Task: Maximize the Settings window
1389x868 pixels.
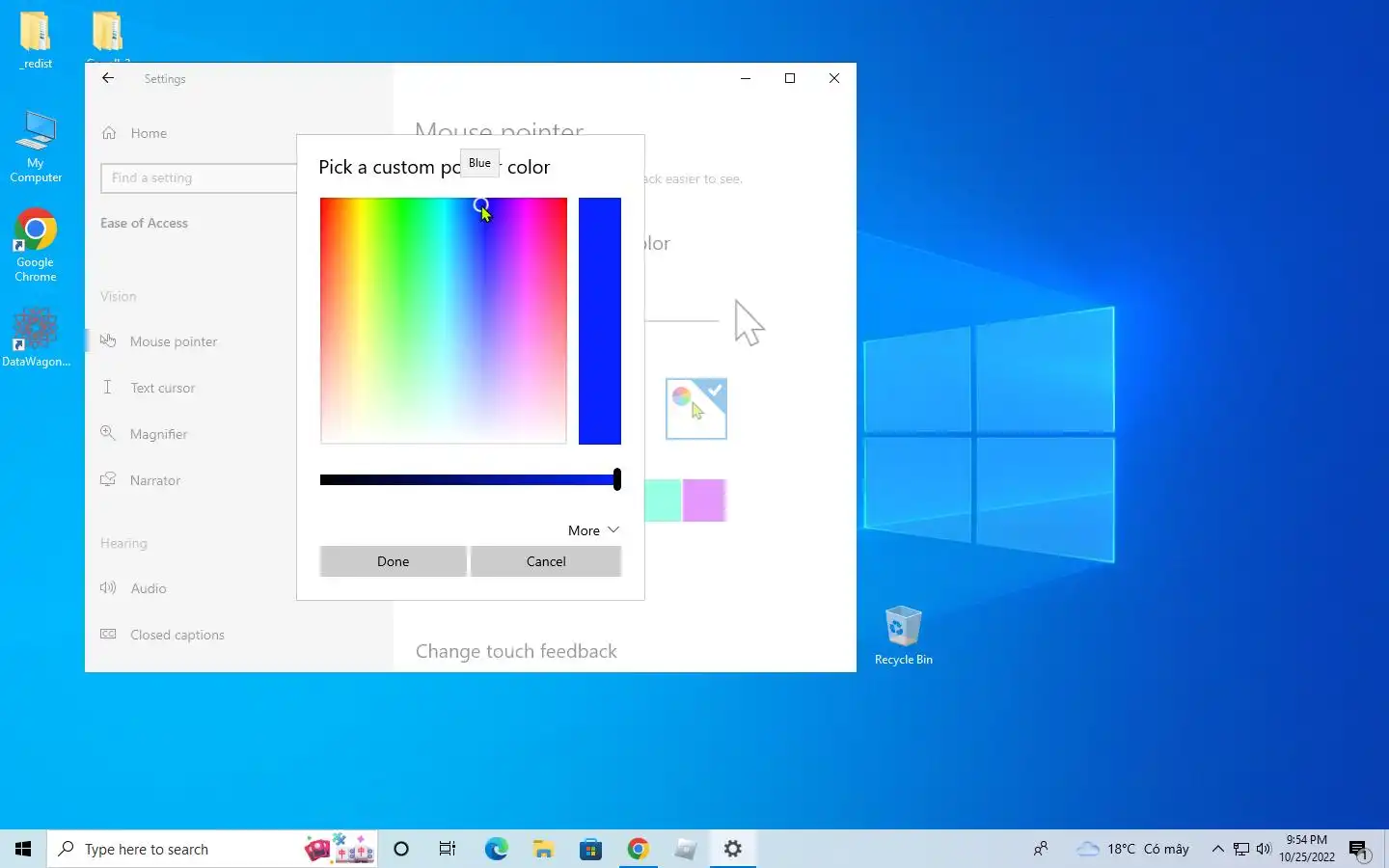Action: pyautogui.click(x=790, y=78)
